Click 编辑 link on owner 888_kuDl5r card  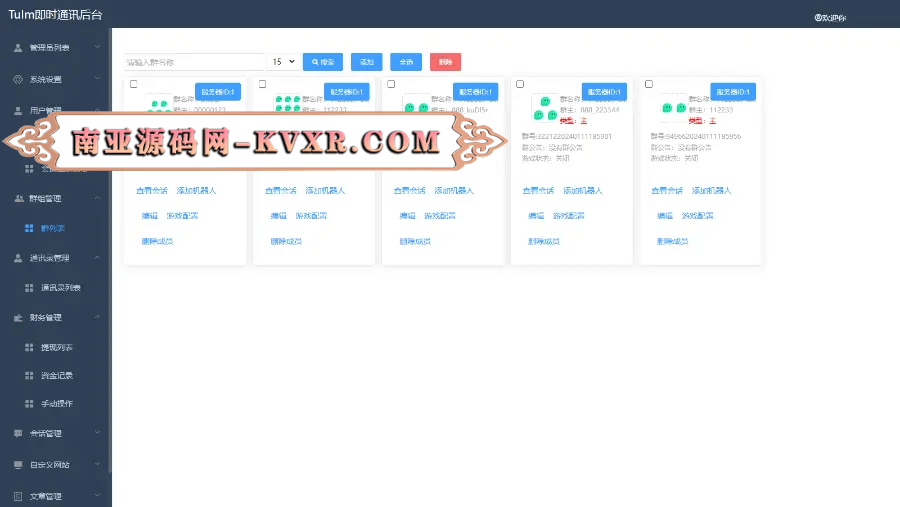click(408, 216)
